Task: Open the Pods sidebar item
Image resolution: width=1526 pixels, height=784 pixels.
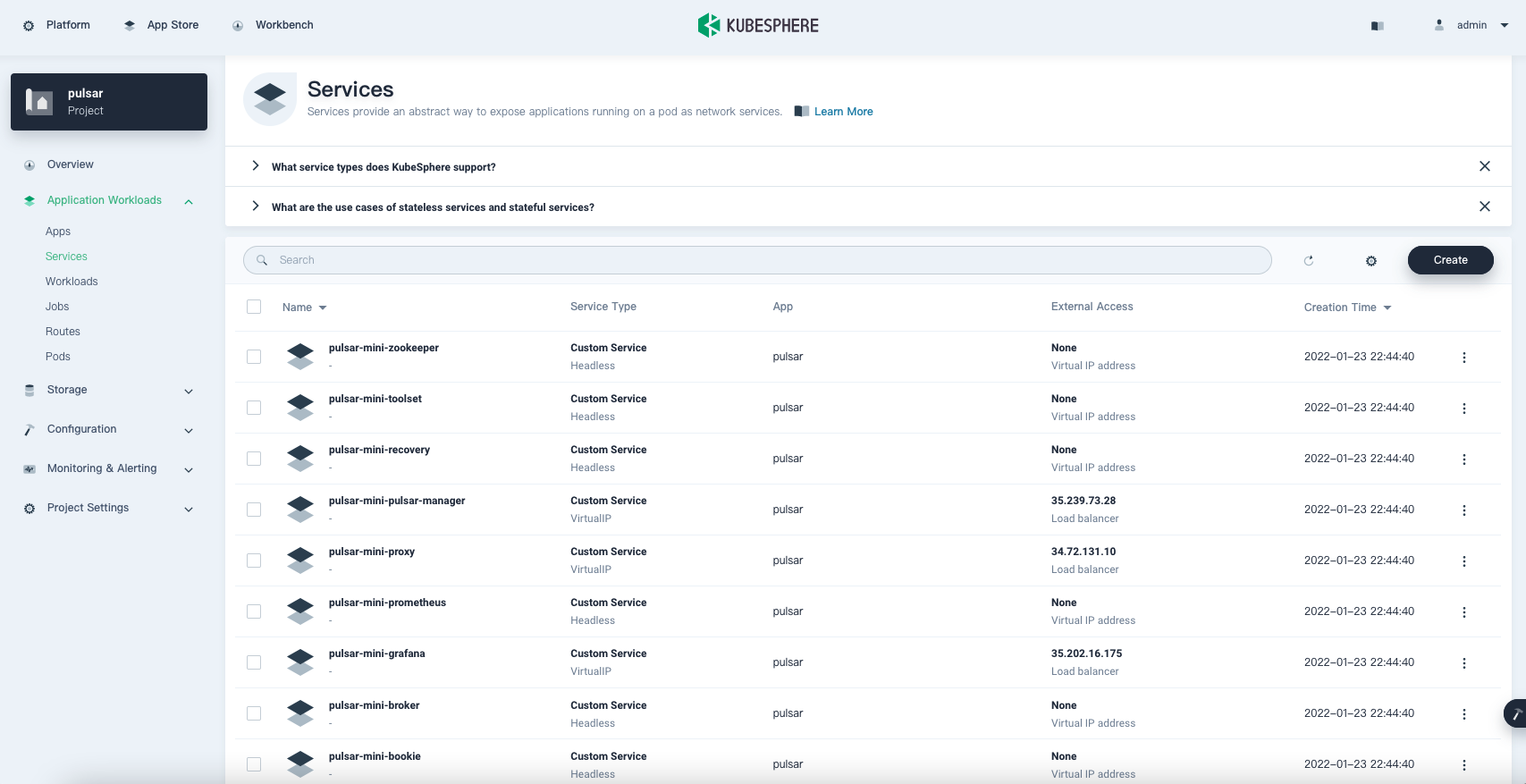Action: 58,357
